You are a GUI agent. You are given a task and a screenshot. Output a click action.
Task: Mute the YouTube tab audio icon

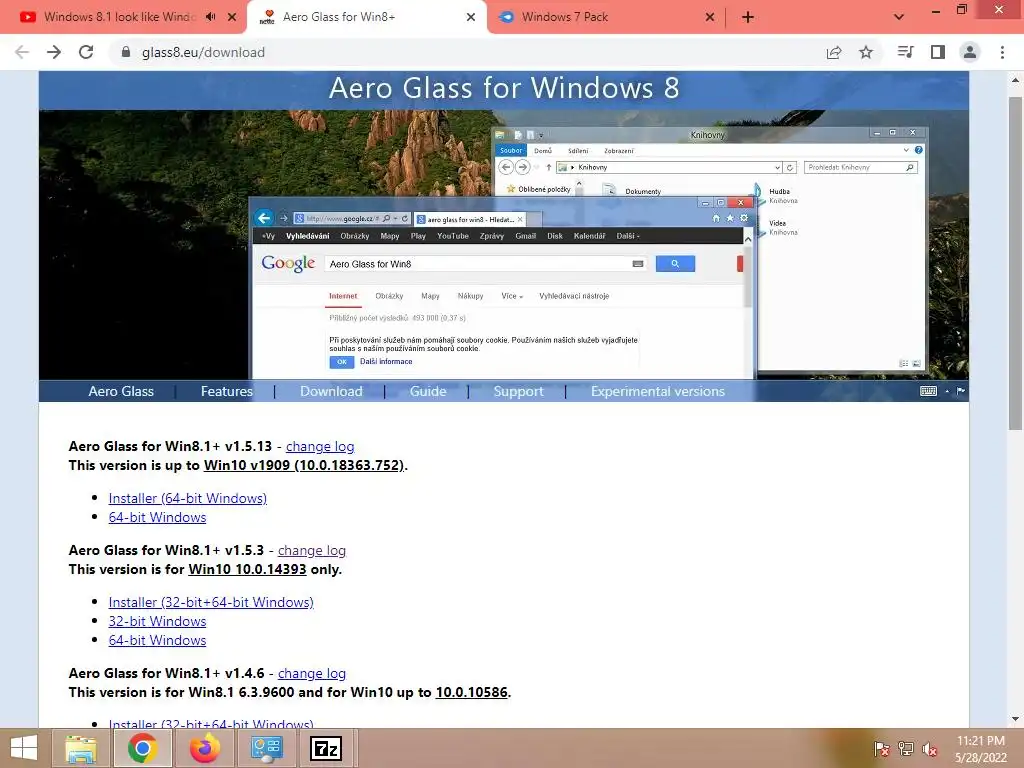point(210,17)
